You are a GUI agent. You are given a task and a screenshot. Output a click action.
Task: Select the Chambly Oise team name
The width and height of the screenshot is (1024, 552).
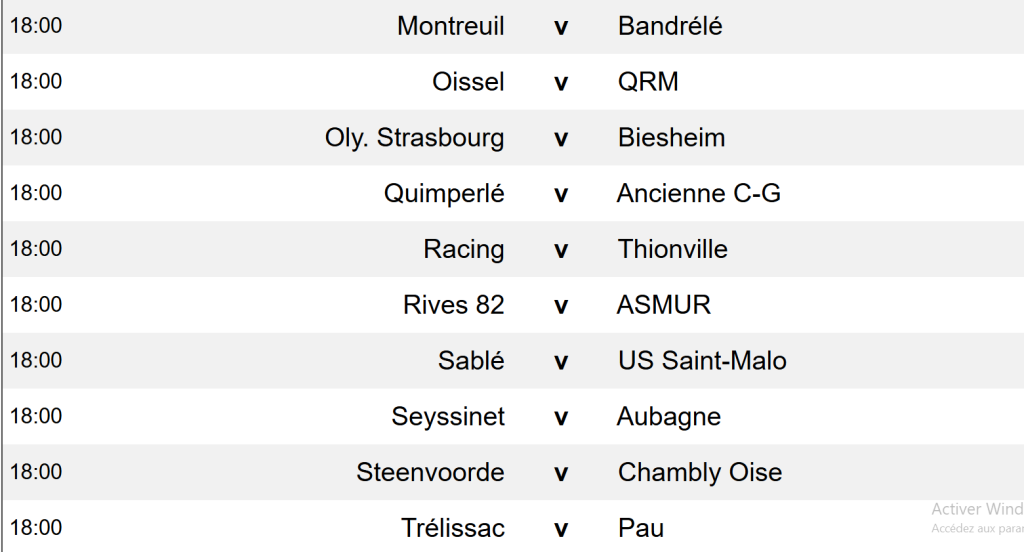point(700,472)
